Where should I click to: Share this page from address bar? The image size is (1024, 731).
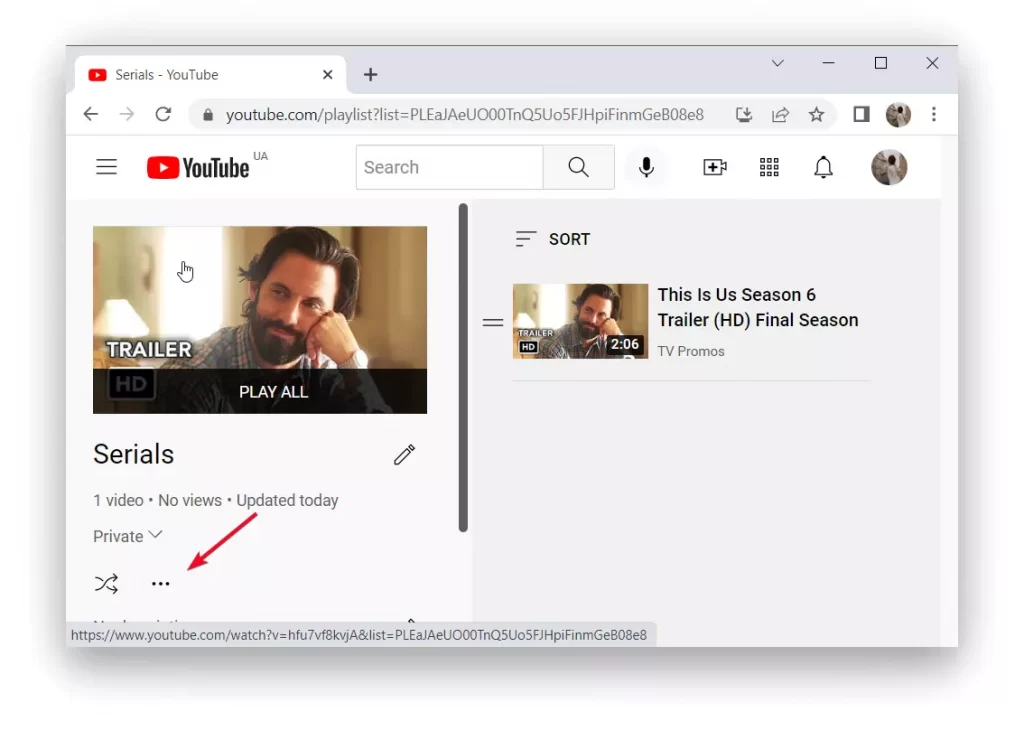pos(780,115)
